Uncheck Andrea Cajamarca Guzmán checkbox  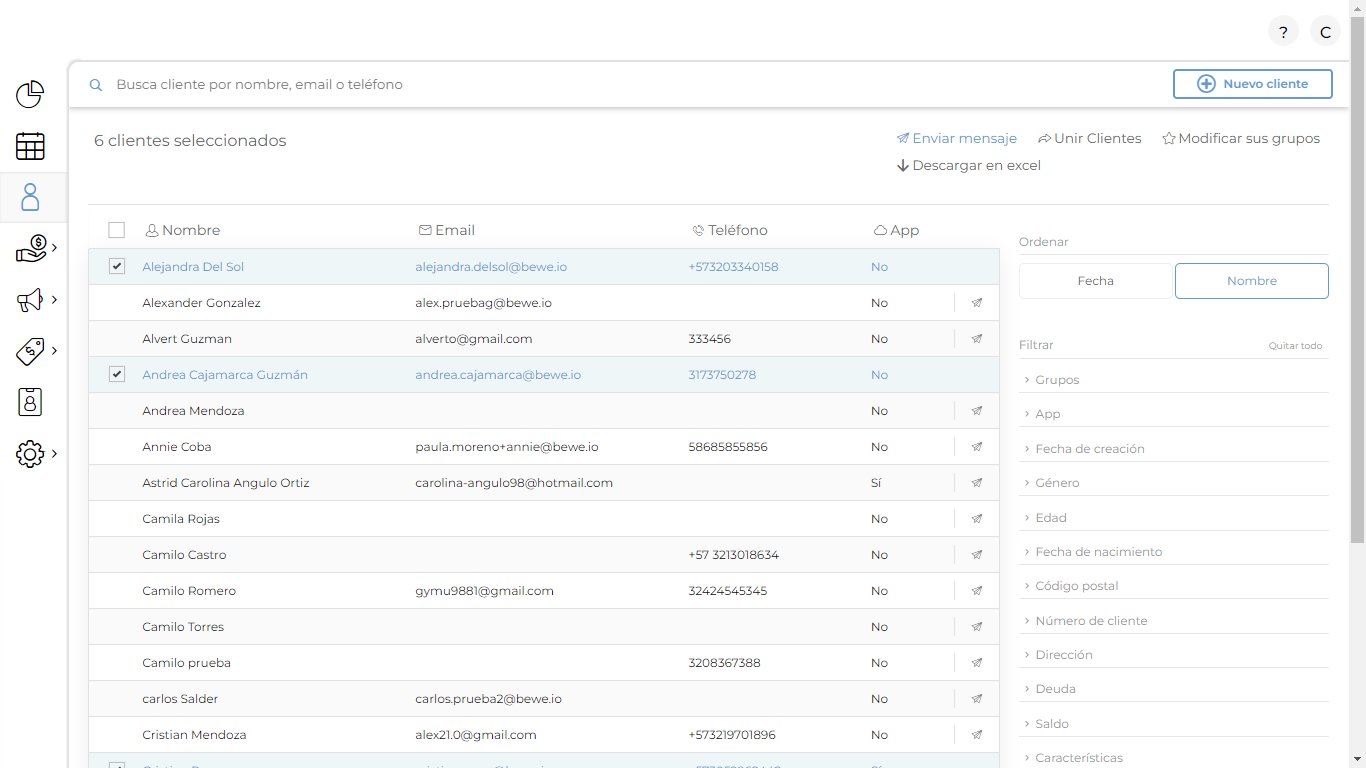(x=117, y=374)
